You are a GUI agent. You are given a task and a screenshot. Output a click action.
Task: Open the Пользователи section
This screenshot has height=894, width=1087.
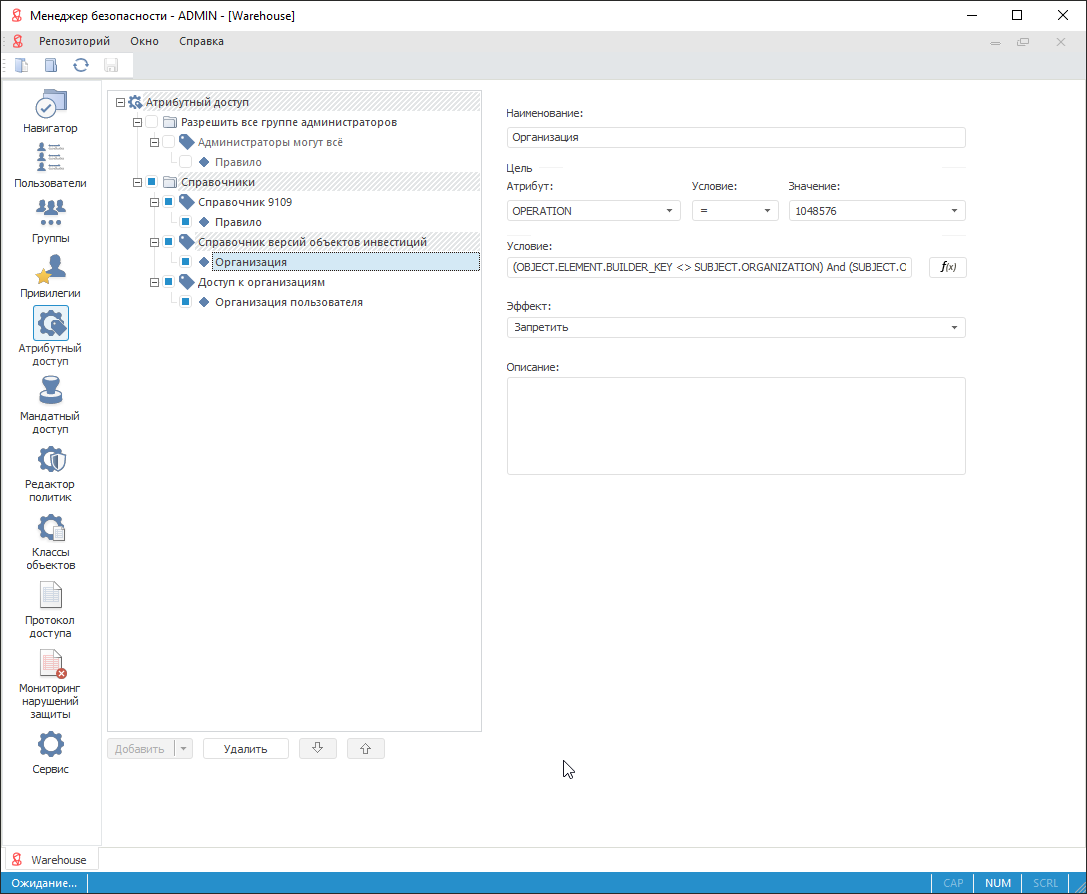(51, 166)
